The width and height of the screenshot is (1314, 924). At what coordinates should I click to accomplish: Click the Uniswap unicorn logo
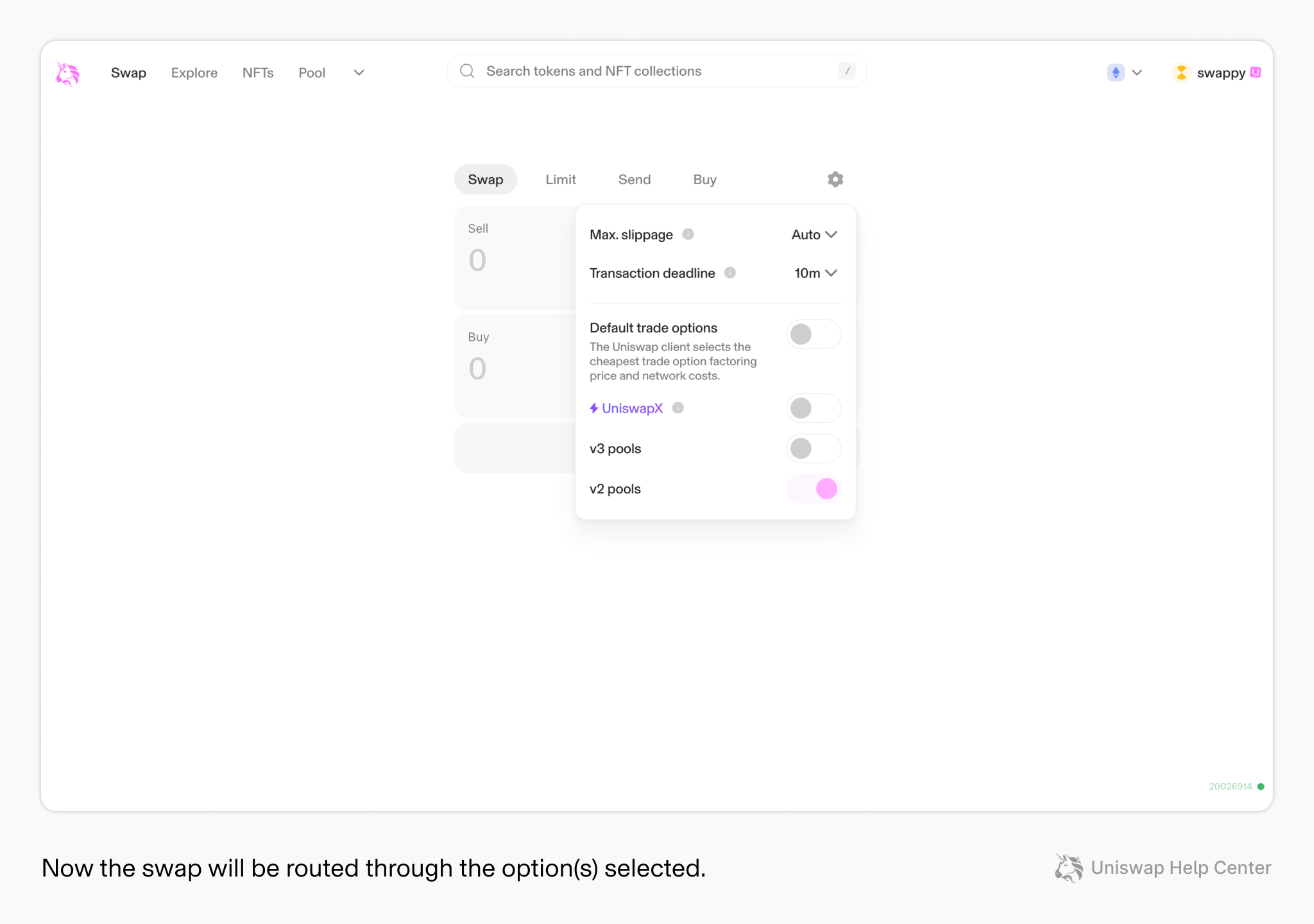click(x=68, y=73)
